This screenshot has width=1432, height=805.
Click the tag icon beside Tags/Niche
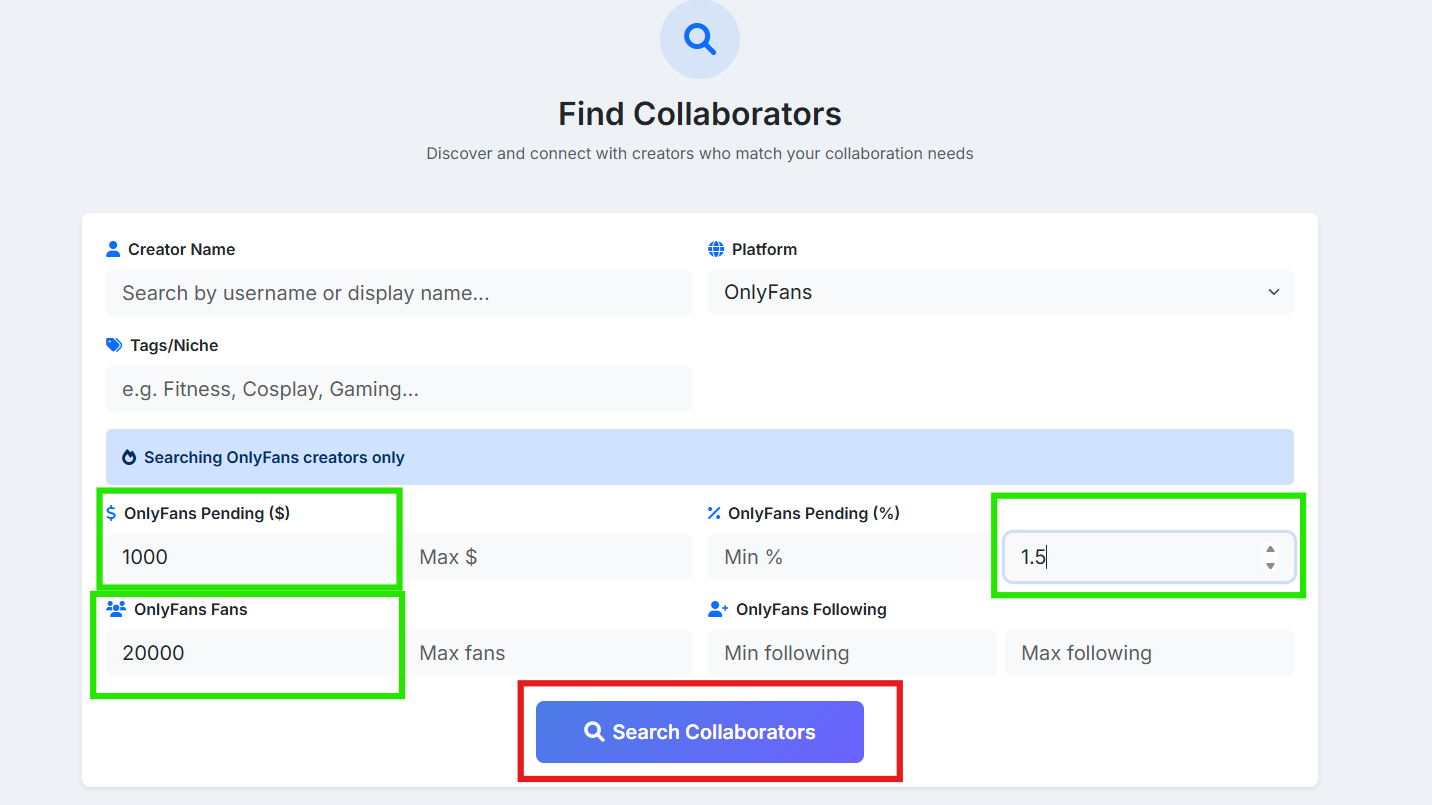point(113,344)
